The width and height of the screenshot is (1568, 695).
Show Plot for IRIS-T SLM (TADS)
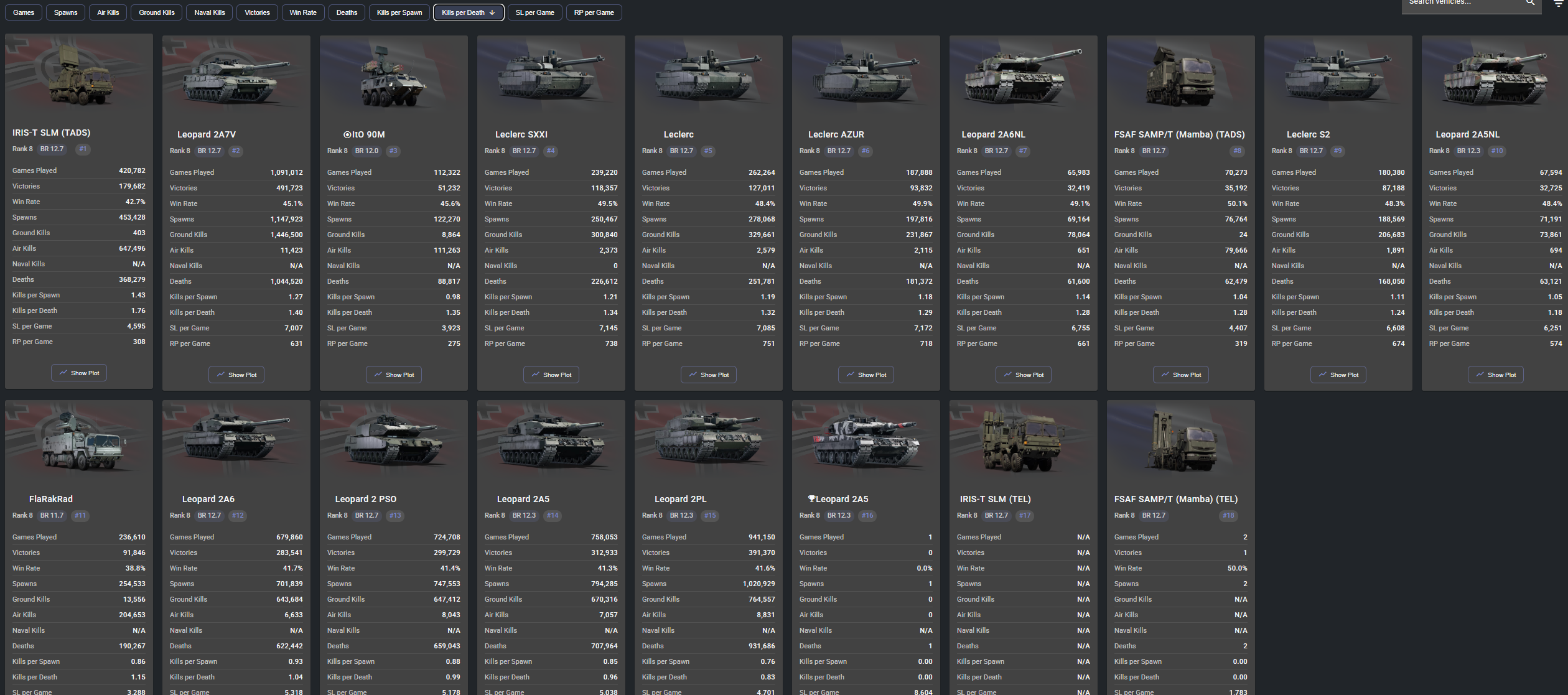79,373
